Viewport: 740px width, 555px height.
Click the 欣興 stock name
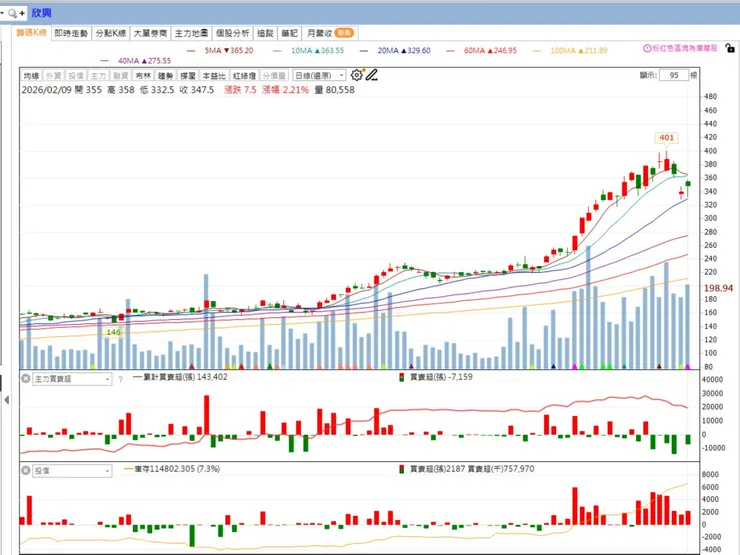(42, 13)
